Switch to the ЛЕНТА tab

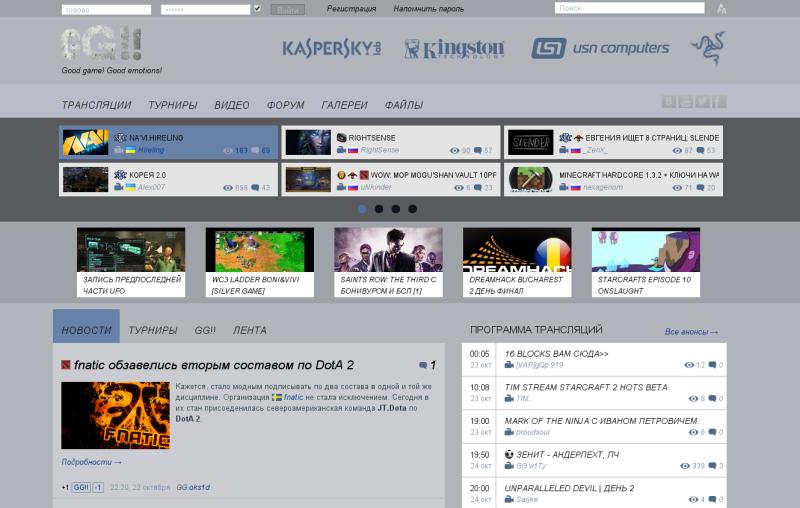click(x=249, y=331)
